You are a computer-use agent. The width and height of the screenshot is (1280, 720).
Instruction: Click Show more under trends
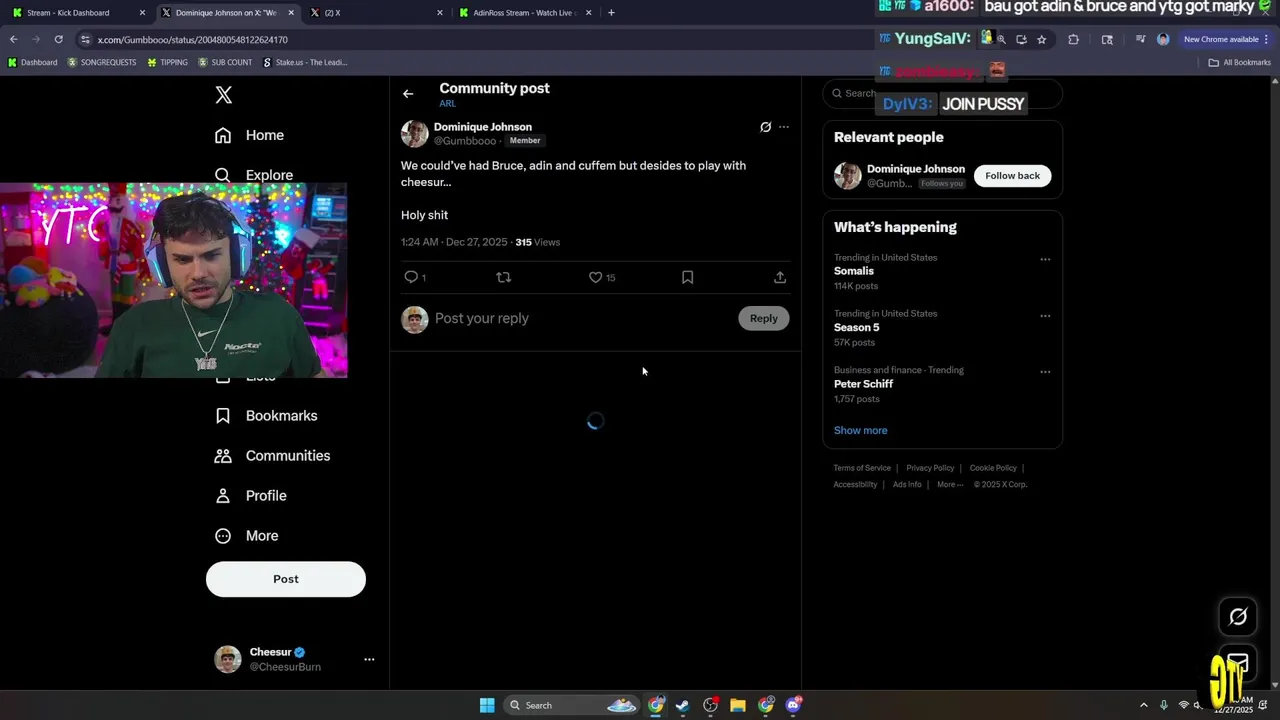(861, 430)
